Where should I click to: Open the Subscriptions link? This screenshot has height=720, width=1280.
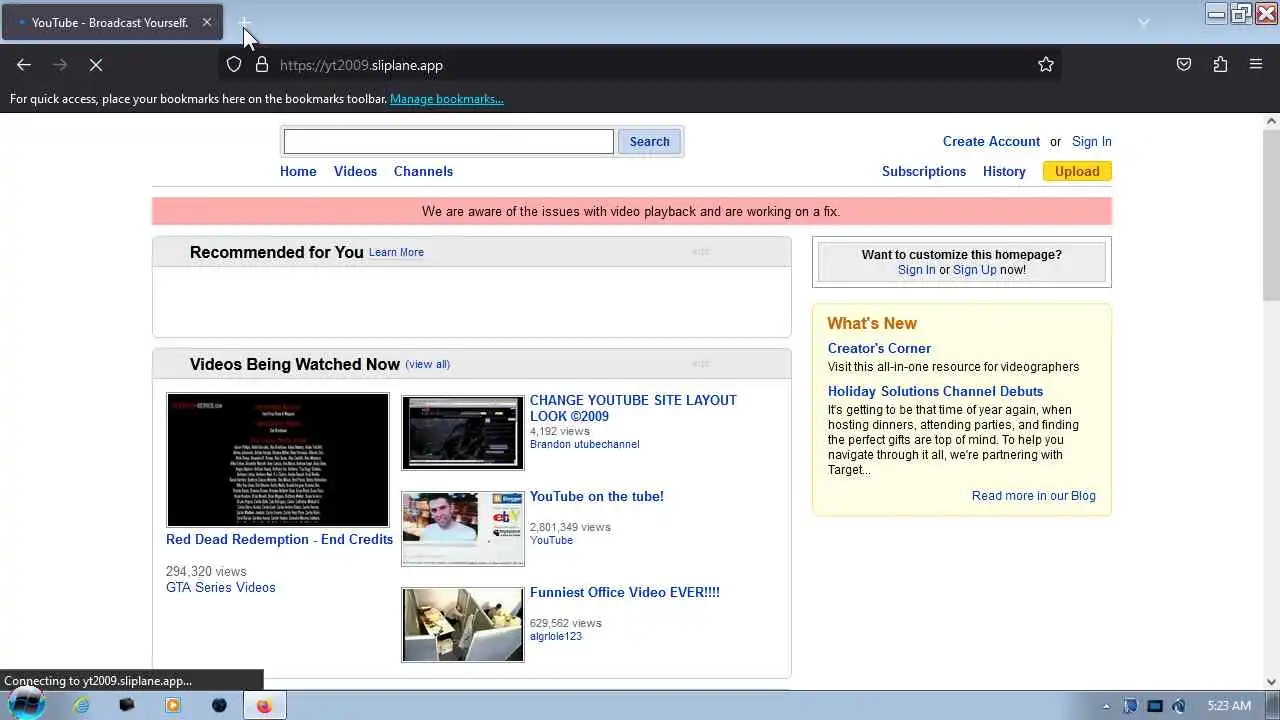[x=924, y=171]
